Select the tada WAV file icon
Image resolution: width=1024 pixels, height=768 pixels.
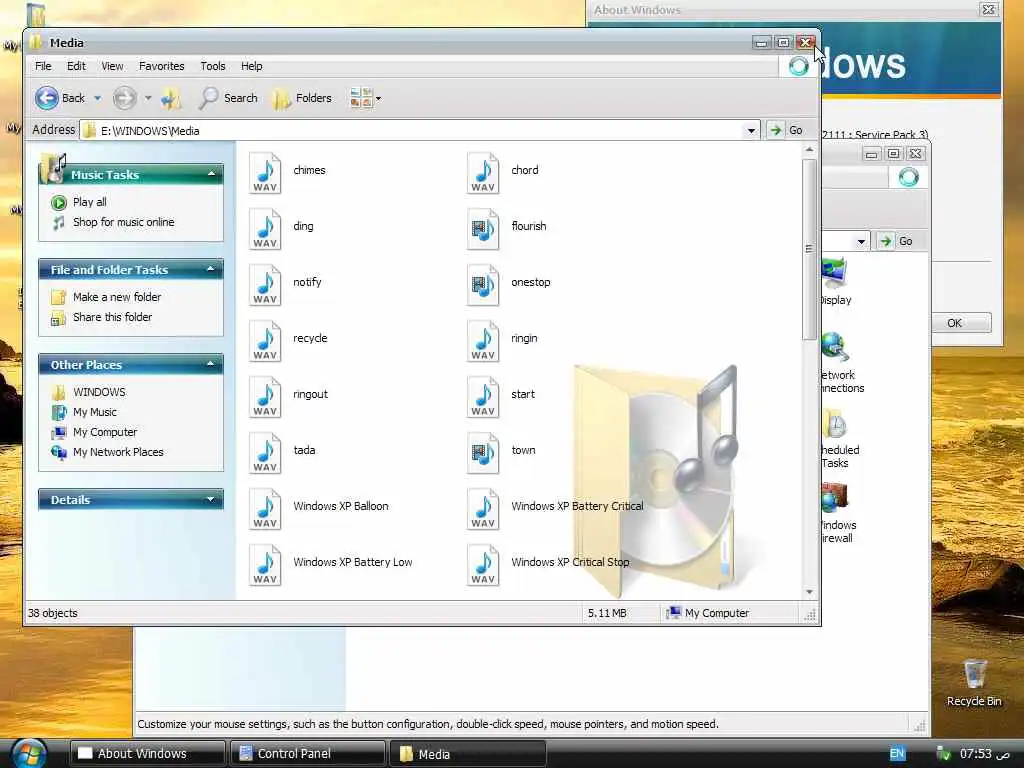(x=264, y=453)
